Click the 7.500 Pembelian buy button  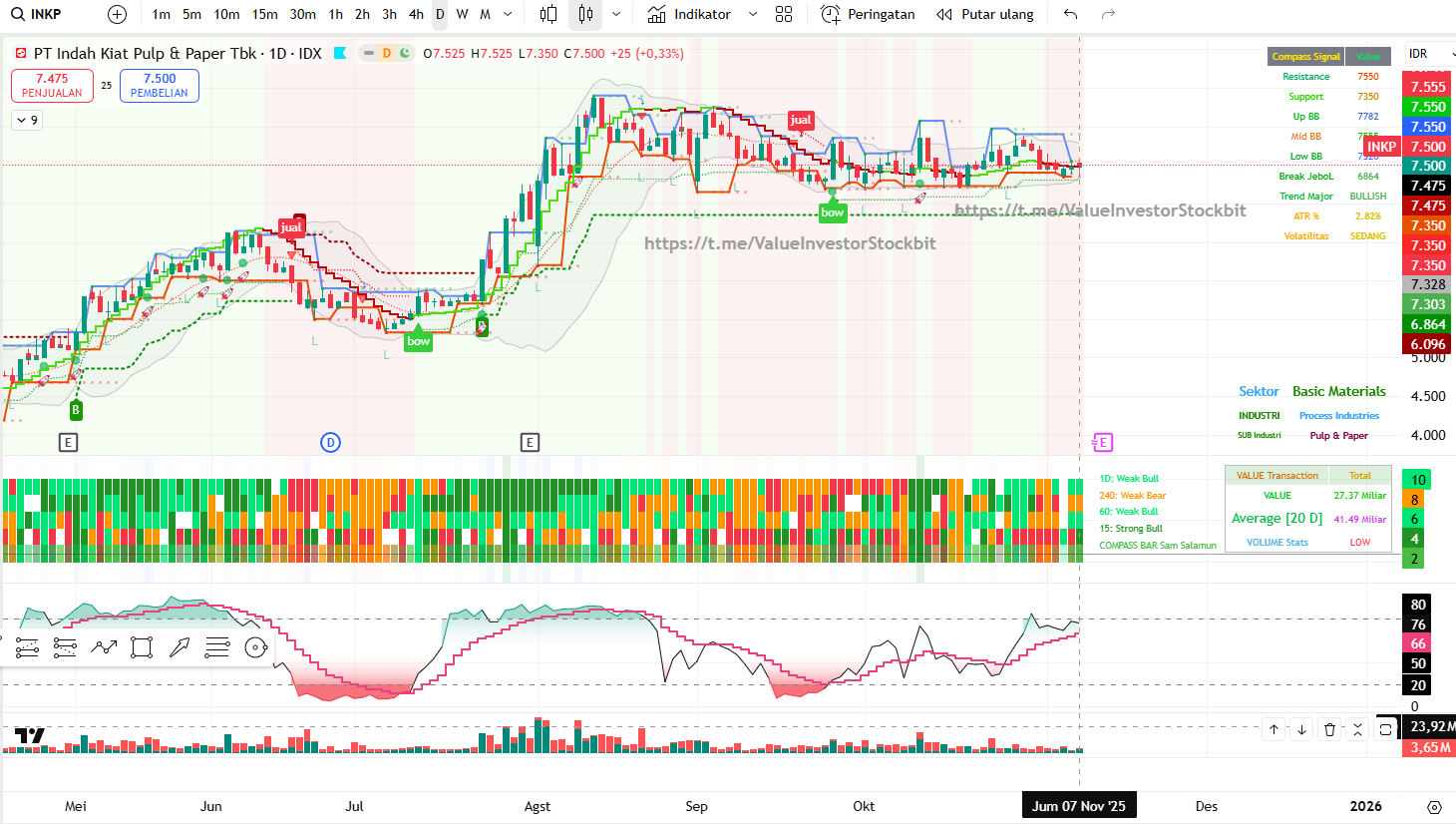click(160, 86)
